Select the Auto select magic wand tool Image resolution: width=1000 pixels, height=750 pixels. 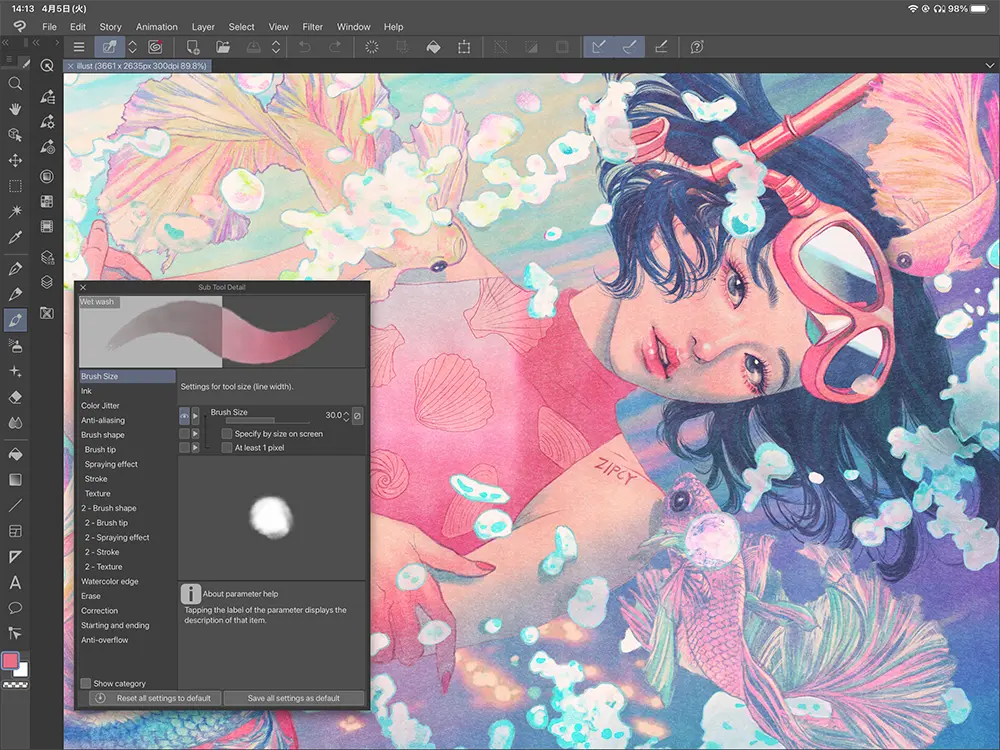pyautogui.click(x=15, y=212)
